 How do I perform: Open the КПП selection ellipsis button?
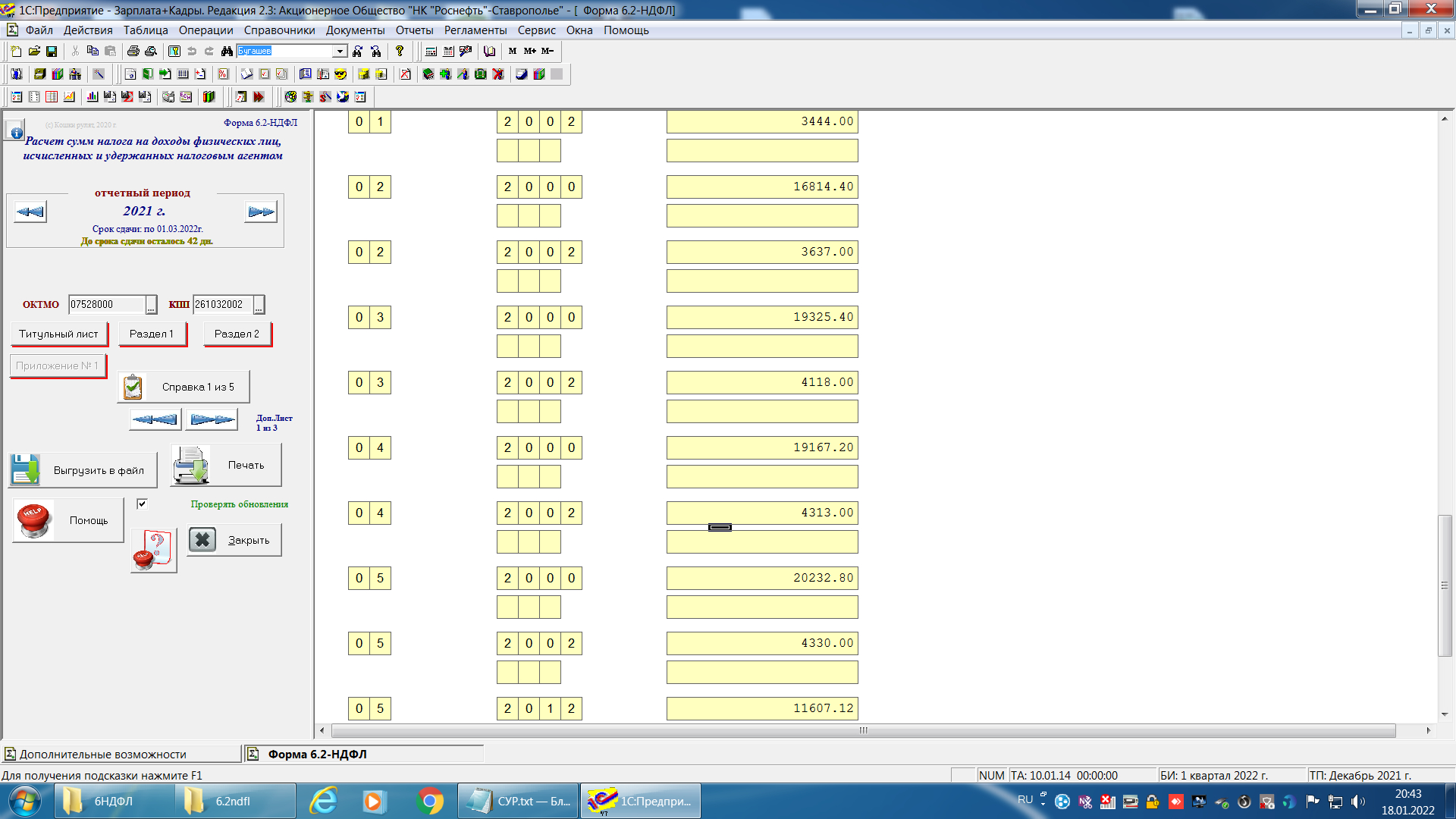point(259,305)
